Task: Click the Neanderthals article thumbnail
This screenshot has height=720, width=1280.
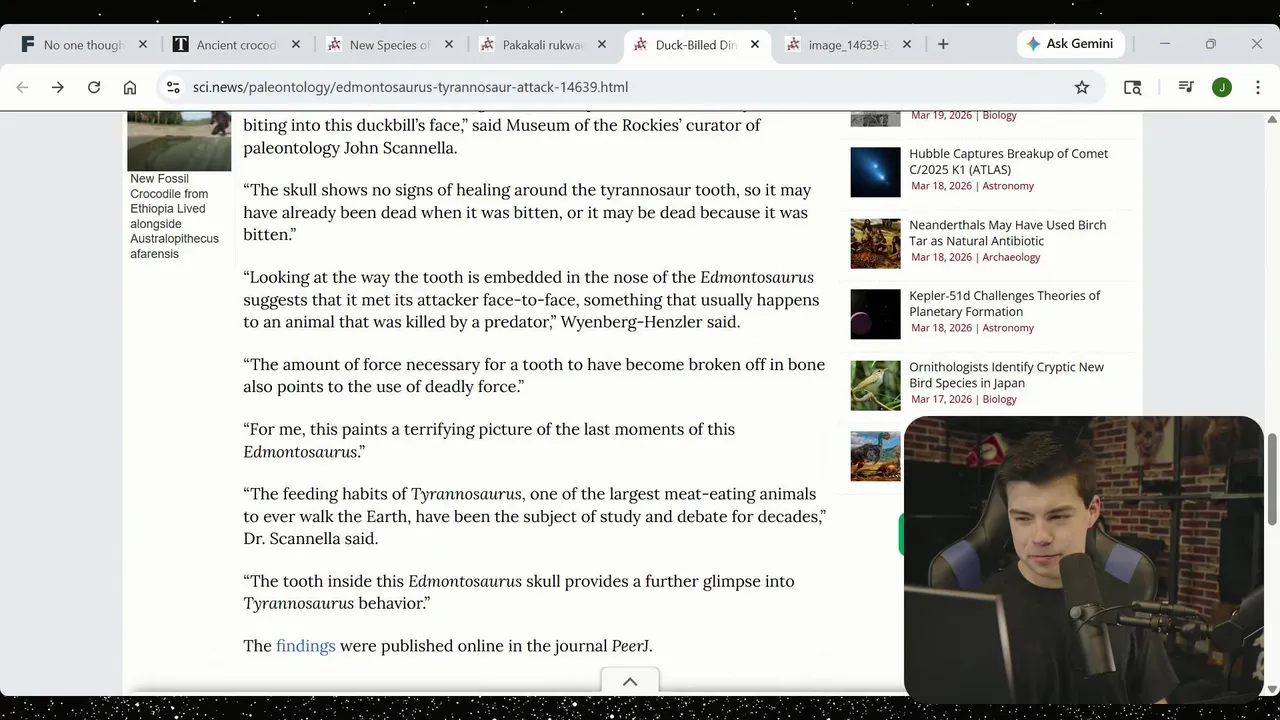Action: coord(876,243)
